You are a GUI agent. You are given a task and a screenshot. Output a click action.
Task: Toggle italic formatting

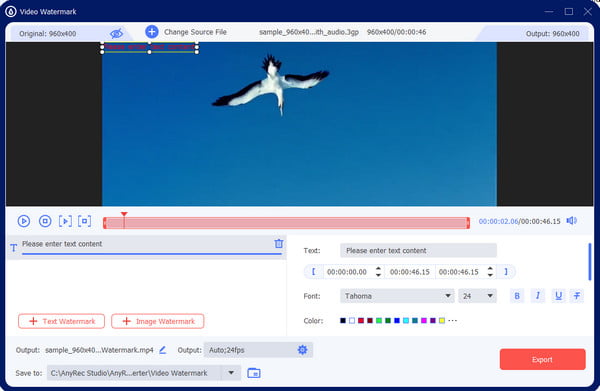pos(538,296)
